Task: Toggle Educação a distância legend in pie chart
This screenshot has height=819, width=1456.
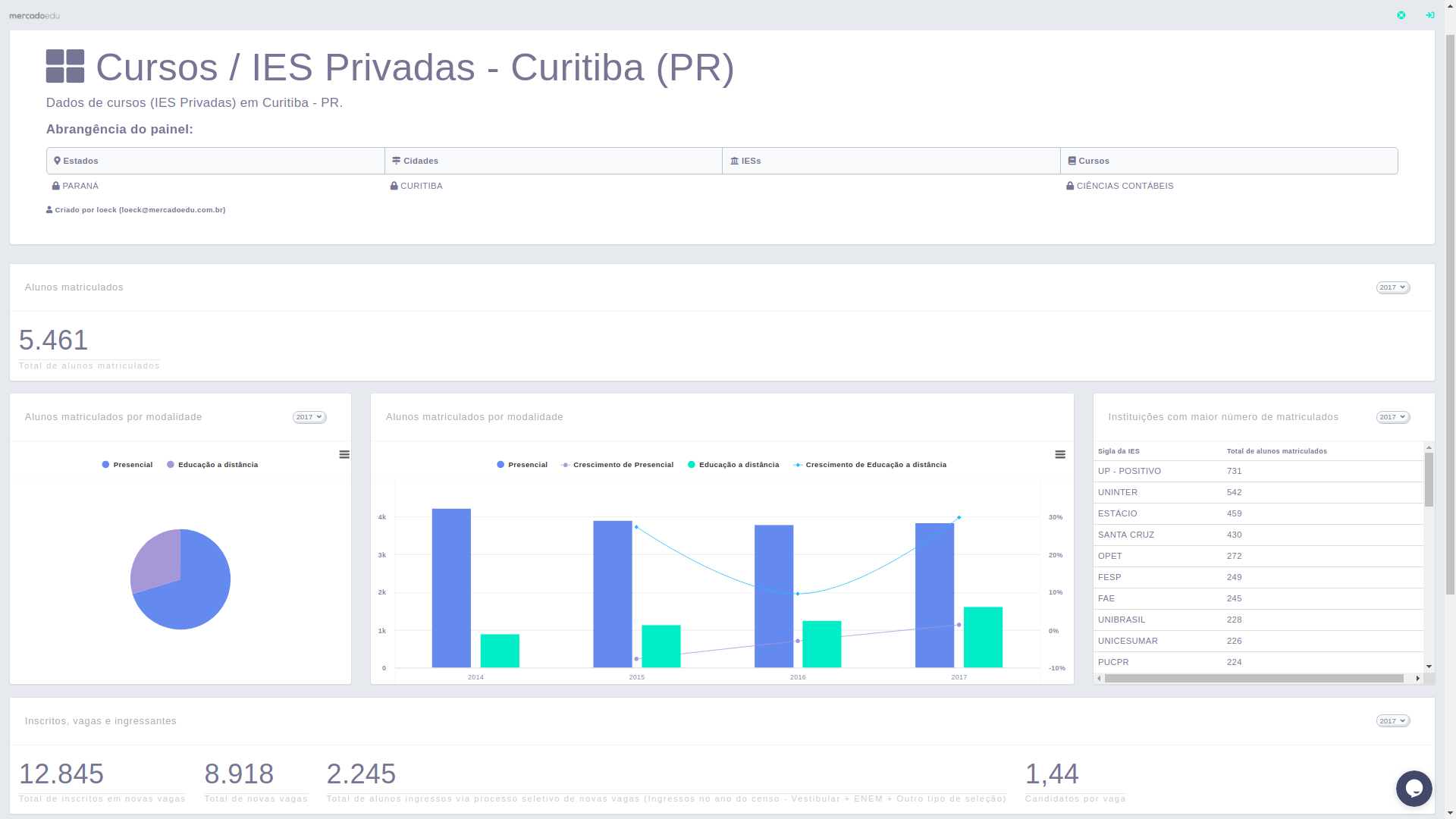Action: (x=212, y=465)
